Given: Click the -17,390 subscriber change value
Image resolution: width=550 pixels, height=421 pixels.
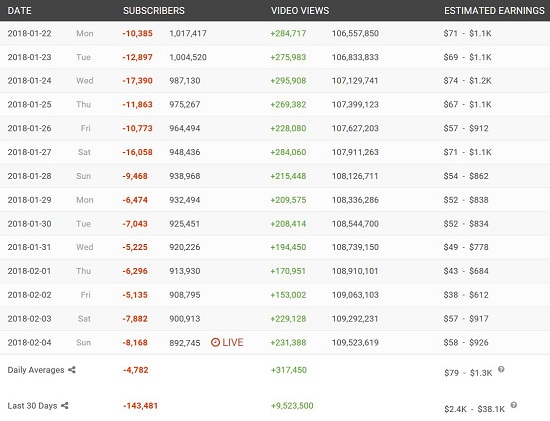Looking at the screenshot, I should pos(138,81).
